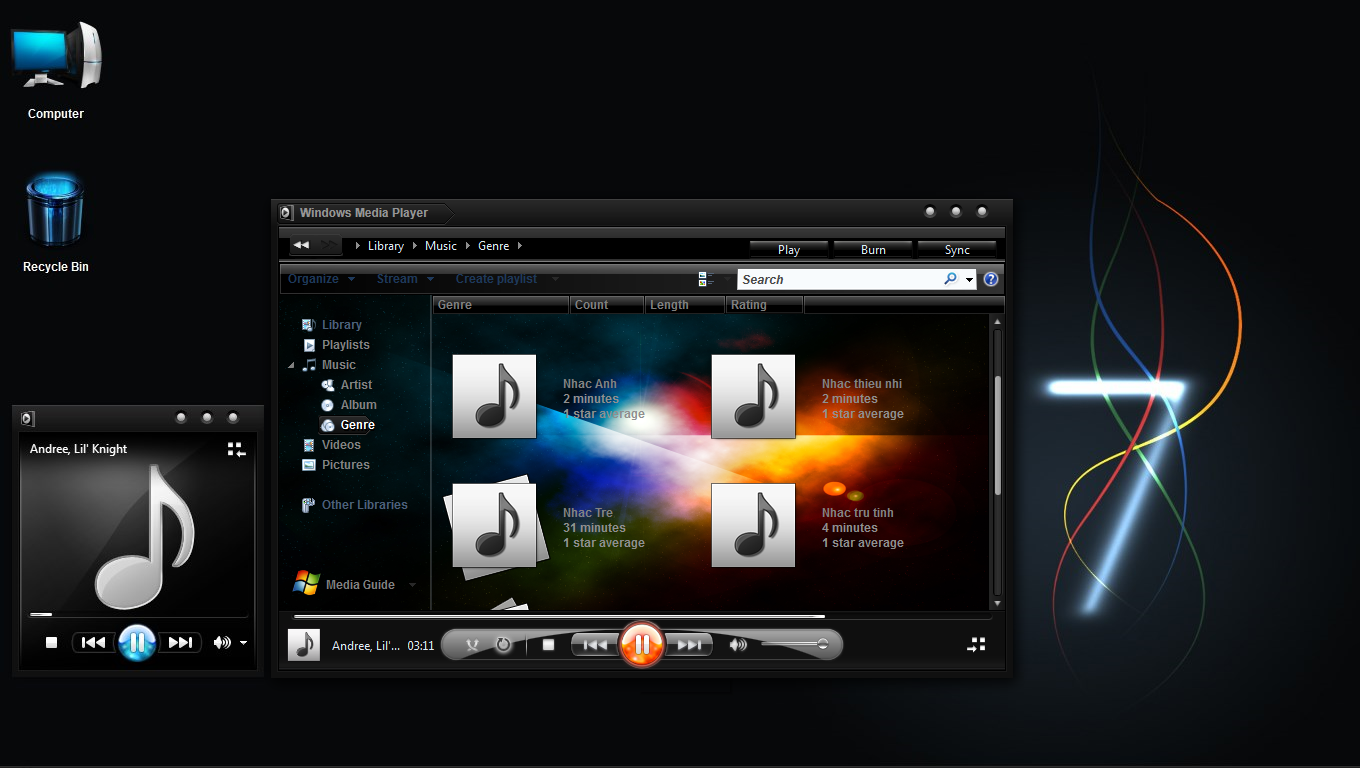Open the Media Guide
The height and width of the screenshot is (768, 1360).
(345, 584)
